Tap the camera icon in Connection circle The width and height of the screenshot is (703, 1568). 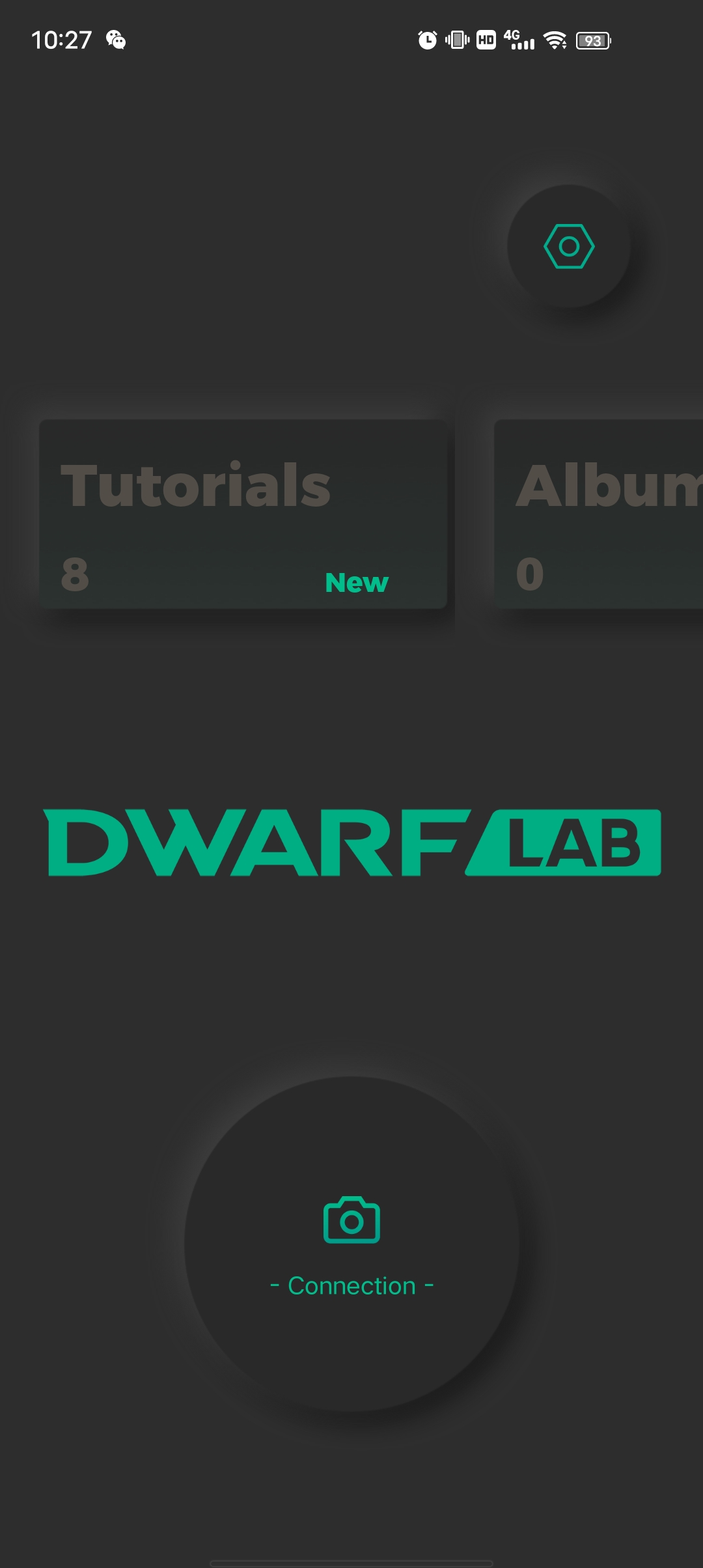[x=351, y=1220]
